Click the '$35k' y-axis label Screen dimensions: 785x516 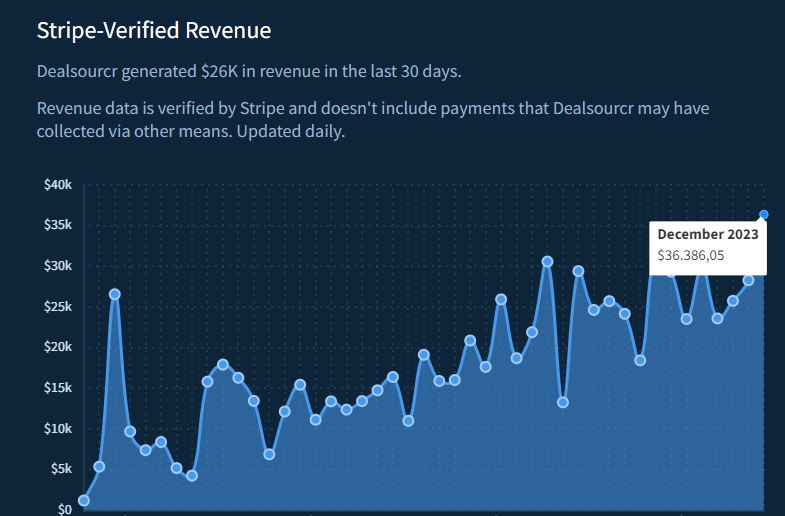pyautogui.click(x=58, y=225)
